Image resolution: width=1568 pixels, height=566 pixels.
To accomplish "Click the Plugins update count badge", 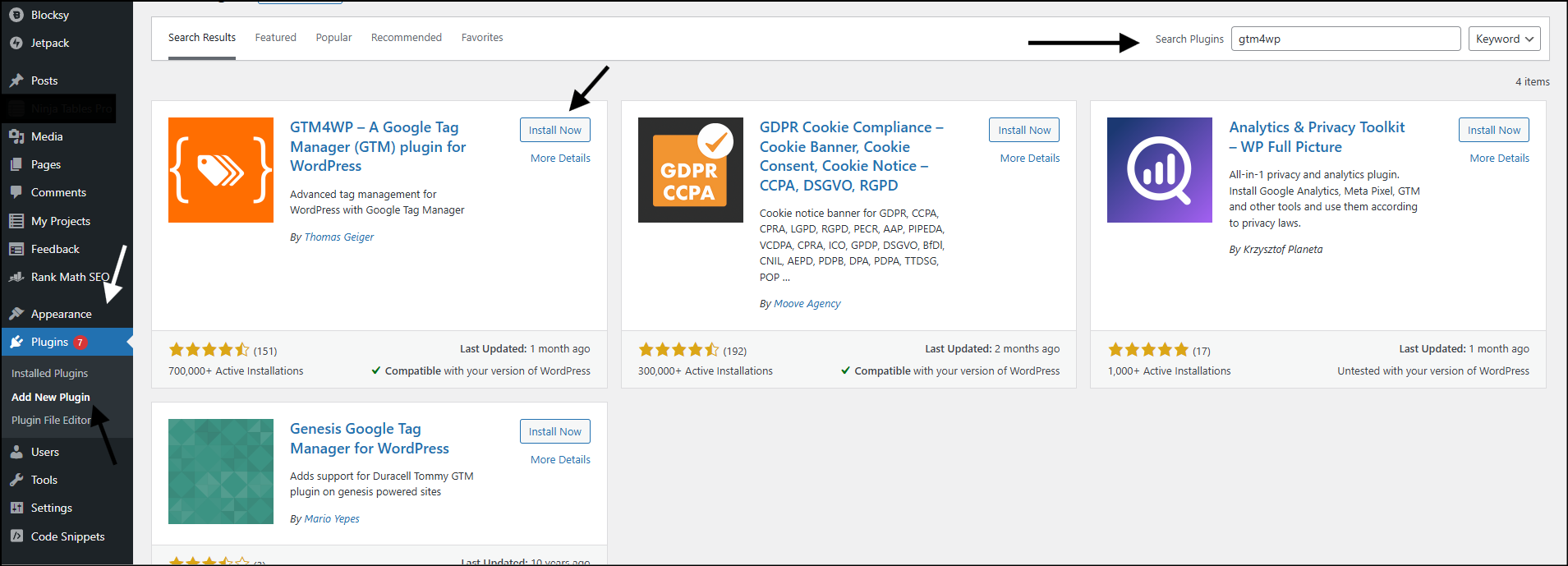I will [x=80, y=343].
